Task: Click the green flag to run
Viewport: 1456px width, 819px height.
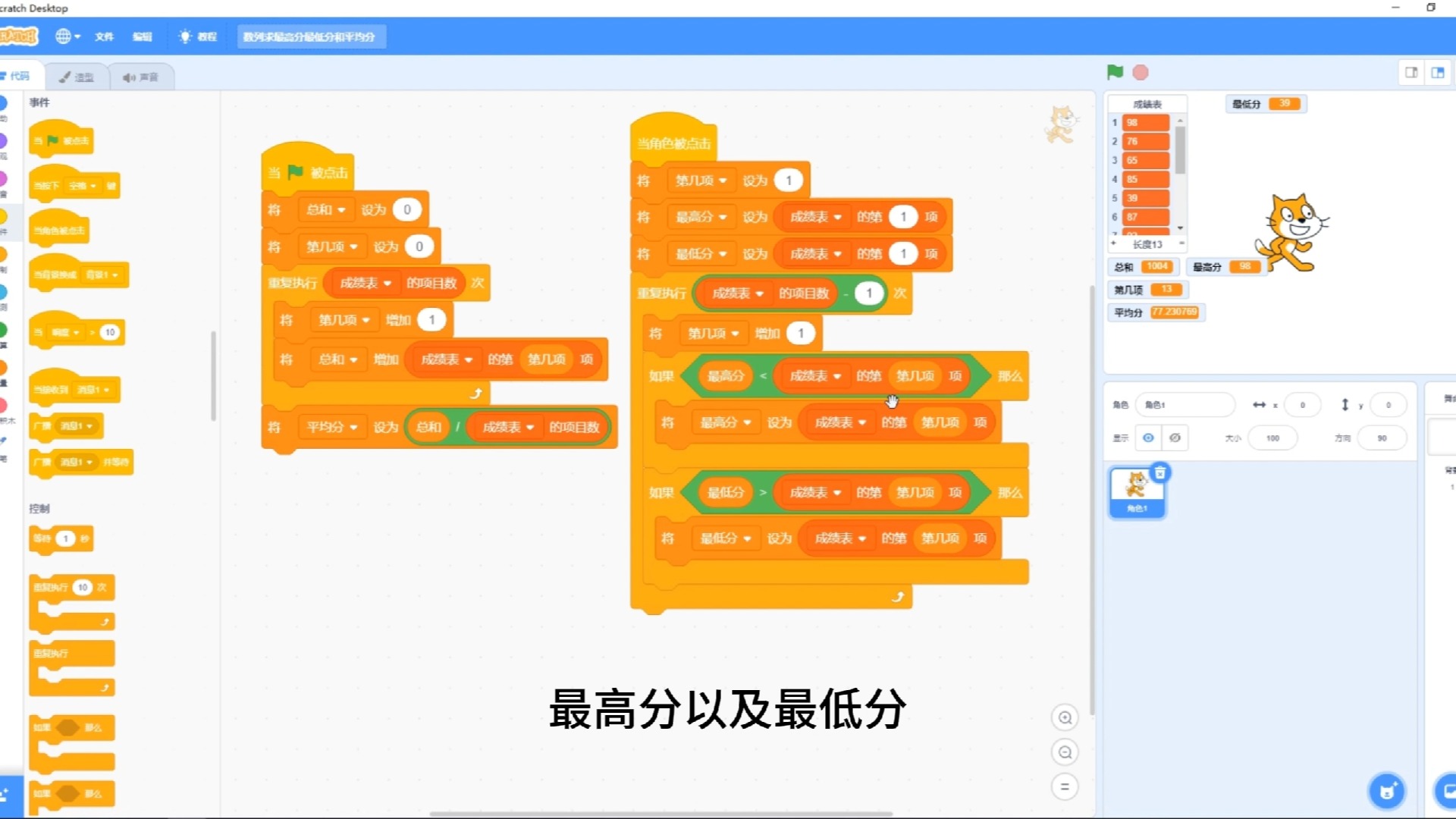Action: click(x=1114, y=72)
